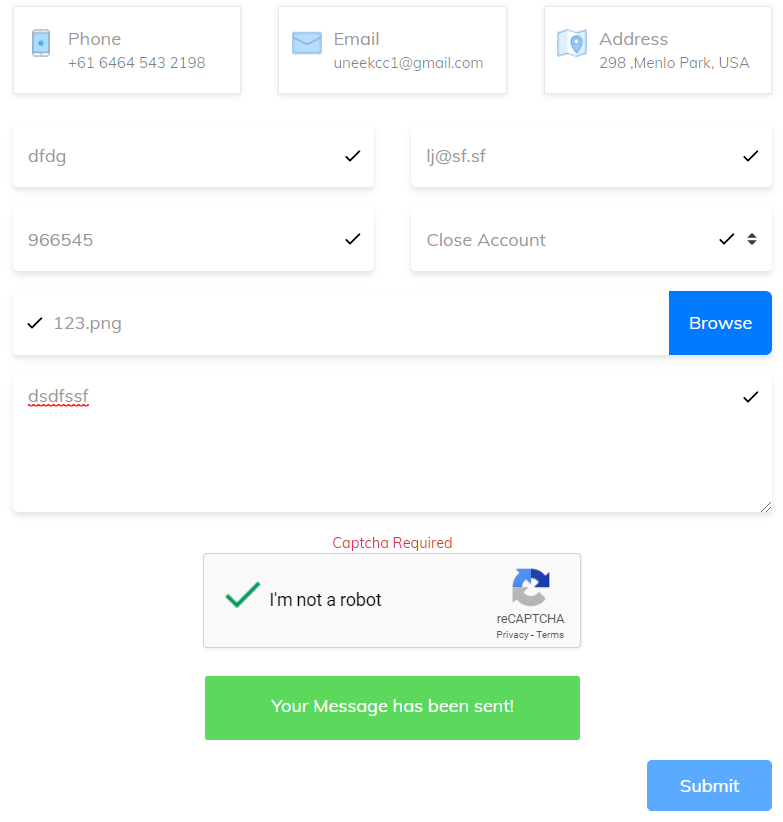This screenshot has width=783, height=822.
Task: Click checkmark icon in name field
Action: tap(352, 156)
